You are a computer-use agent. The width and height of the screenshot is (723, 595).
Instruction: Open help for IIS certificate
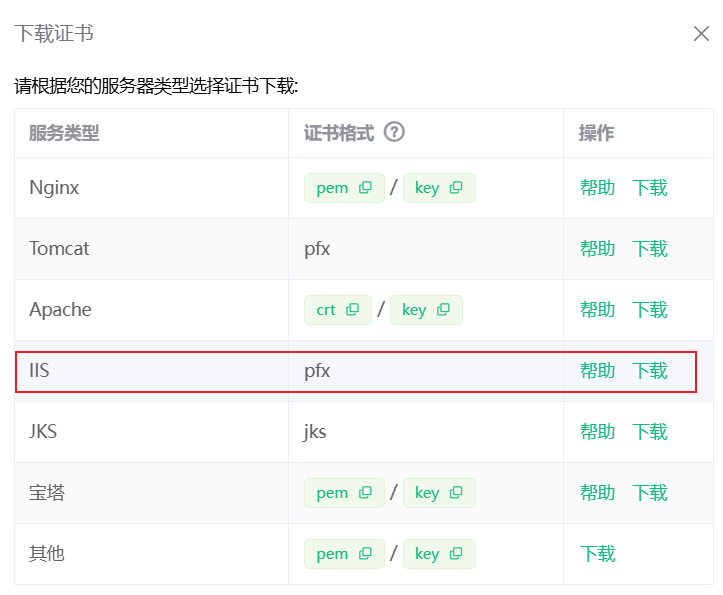tap(597, 371)
